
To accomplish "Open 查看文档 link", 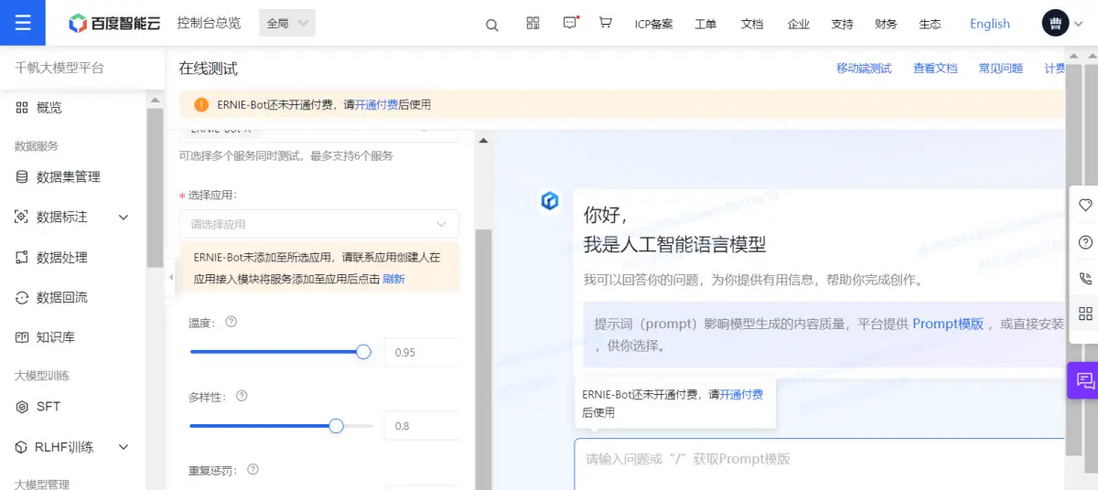I will (x=936, y=68).
